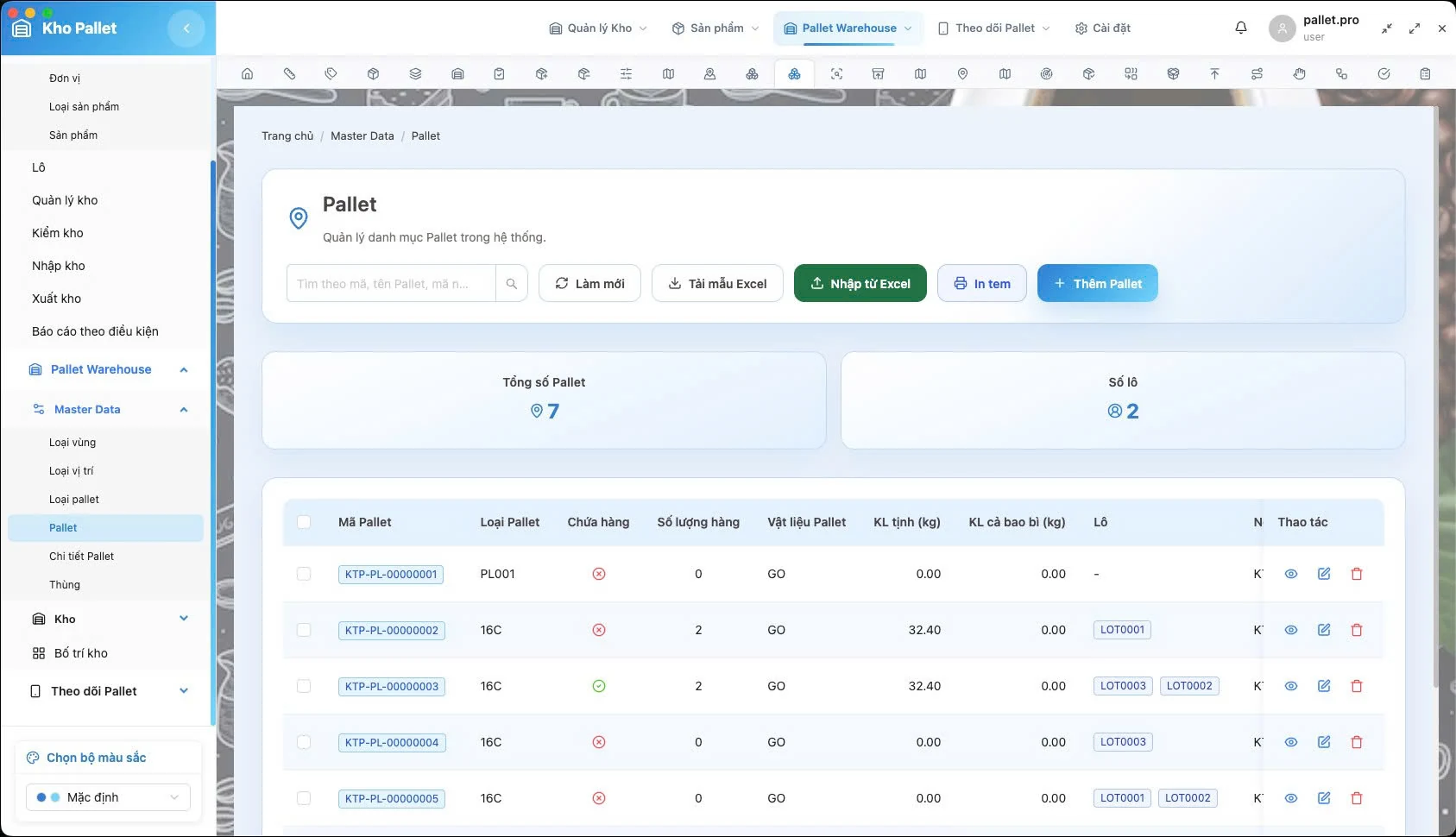This screenshot has height=837, width=1456.
Task: View pallet KTP-PL-00000004 with eye icon
Action: tap(1291, 742)
